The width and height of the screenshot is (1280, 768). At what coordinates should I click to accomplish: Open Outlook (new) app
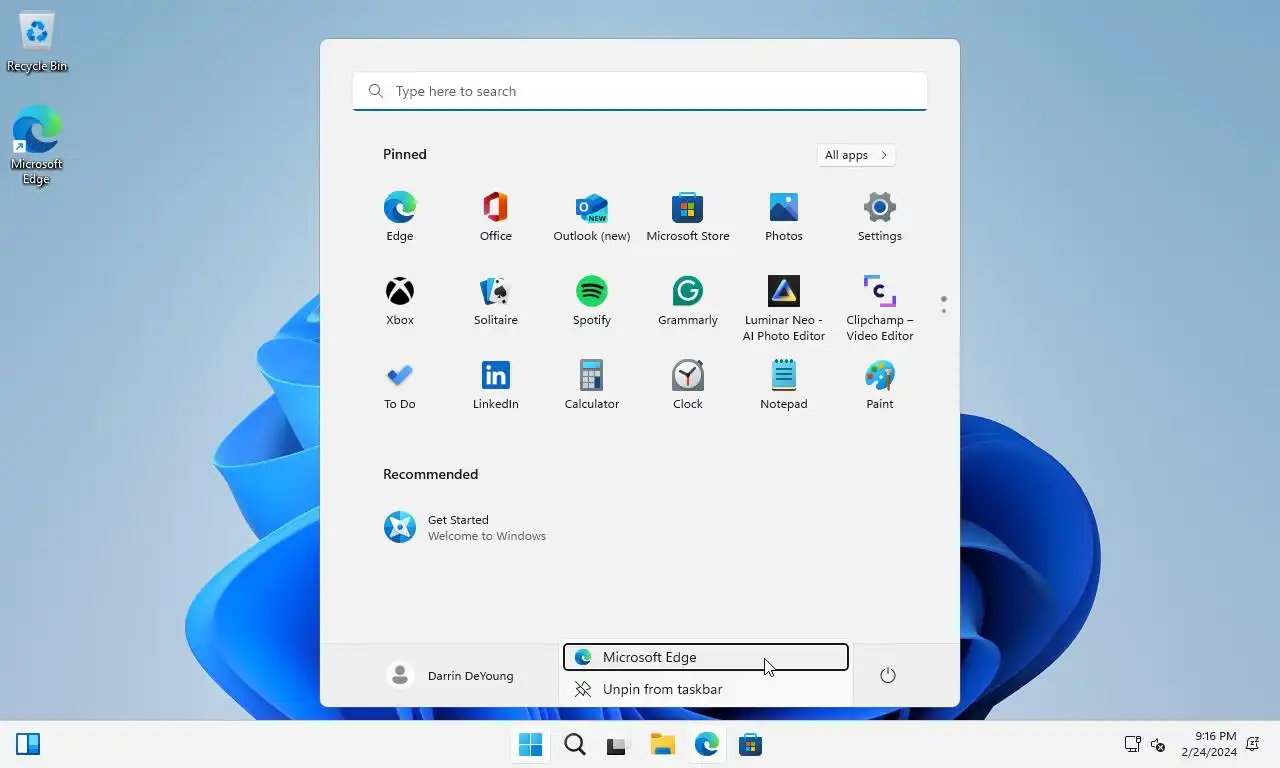(x=592, y=217)
